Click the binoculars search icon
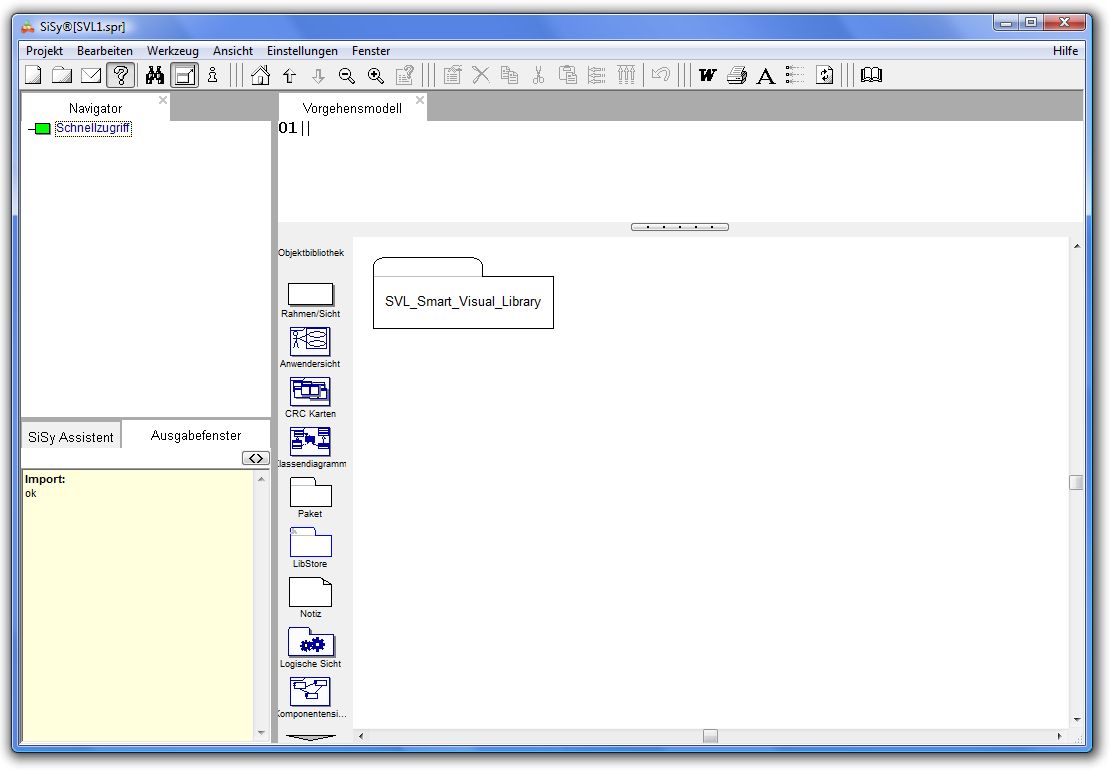The width and height of the screenshot is (1110, 770). [x=155, y=75]
